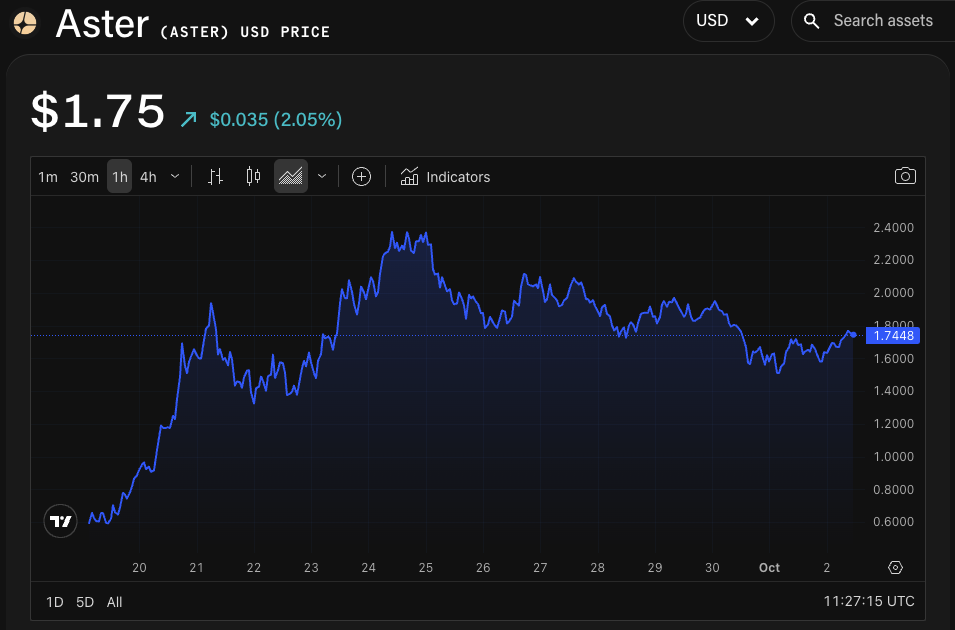Switch to the 1m timeframe
The height and width of the screenshot is (630, 955).
click(47, 176)
